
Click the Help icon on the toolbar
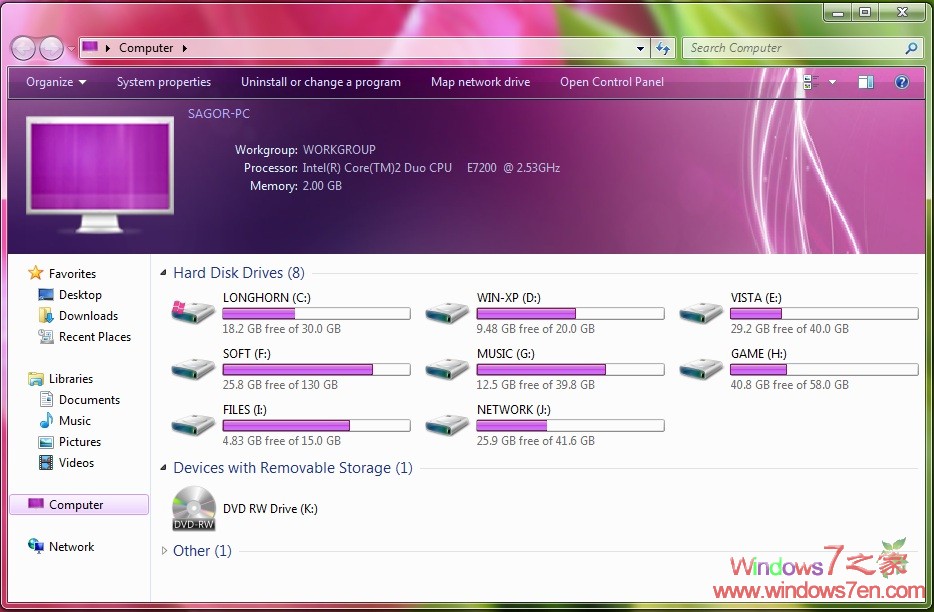click(901, 82)
